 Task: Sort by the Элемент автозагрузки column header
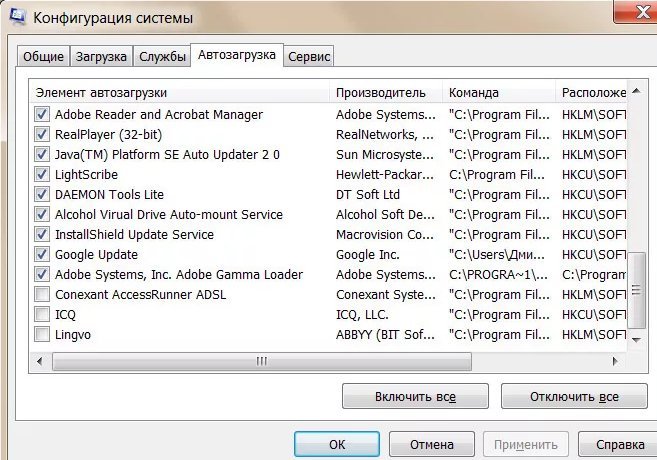click(x=179, y=92)
